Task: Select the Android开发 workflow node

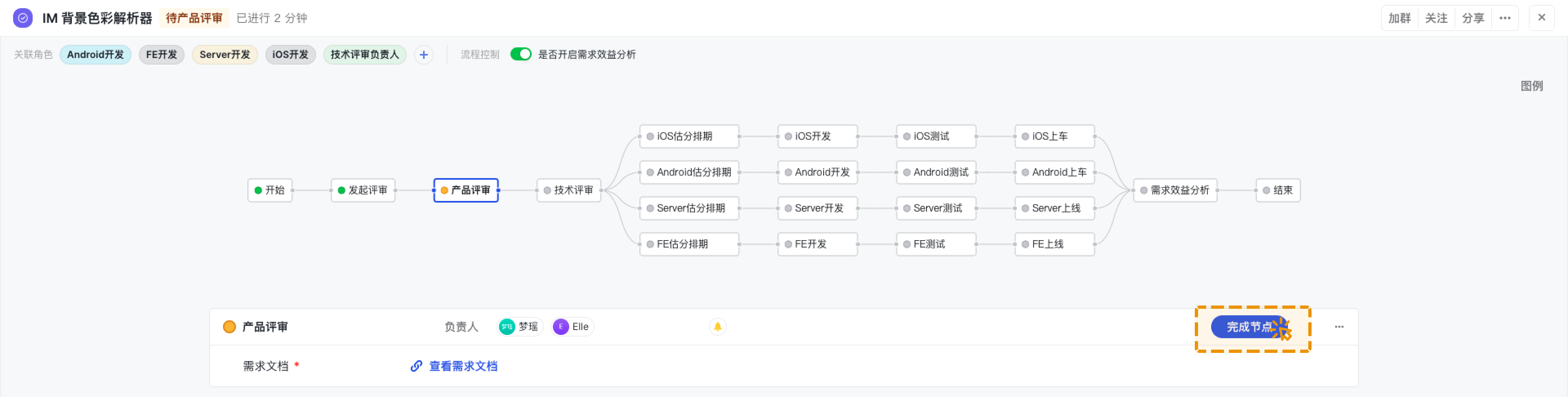Action: click(818, 172)
